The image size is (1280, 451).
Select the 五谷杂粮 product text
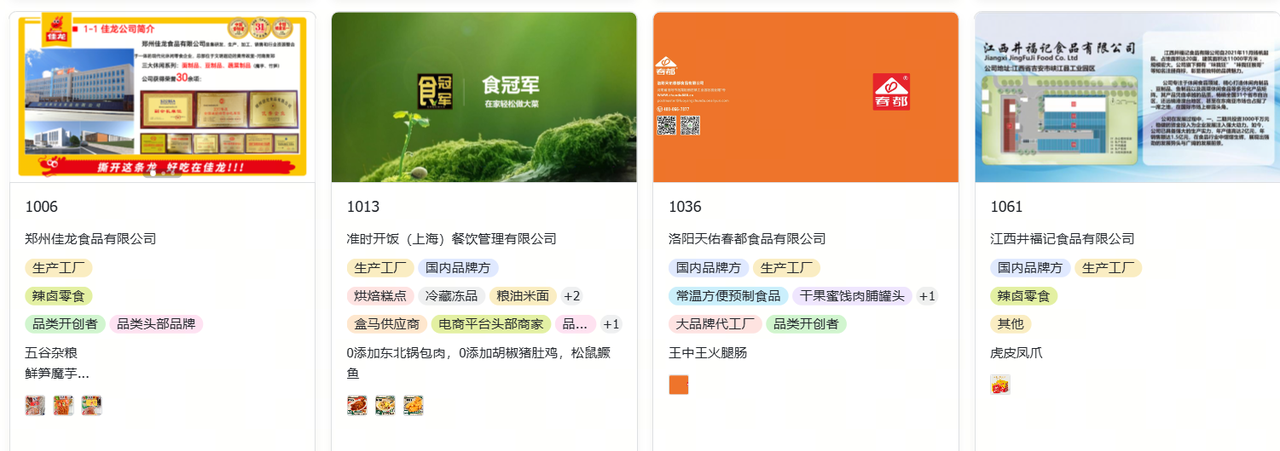(x=51, y=353)
